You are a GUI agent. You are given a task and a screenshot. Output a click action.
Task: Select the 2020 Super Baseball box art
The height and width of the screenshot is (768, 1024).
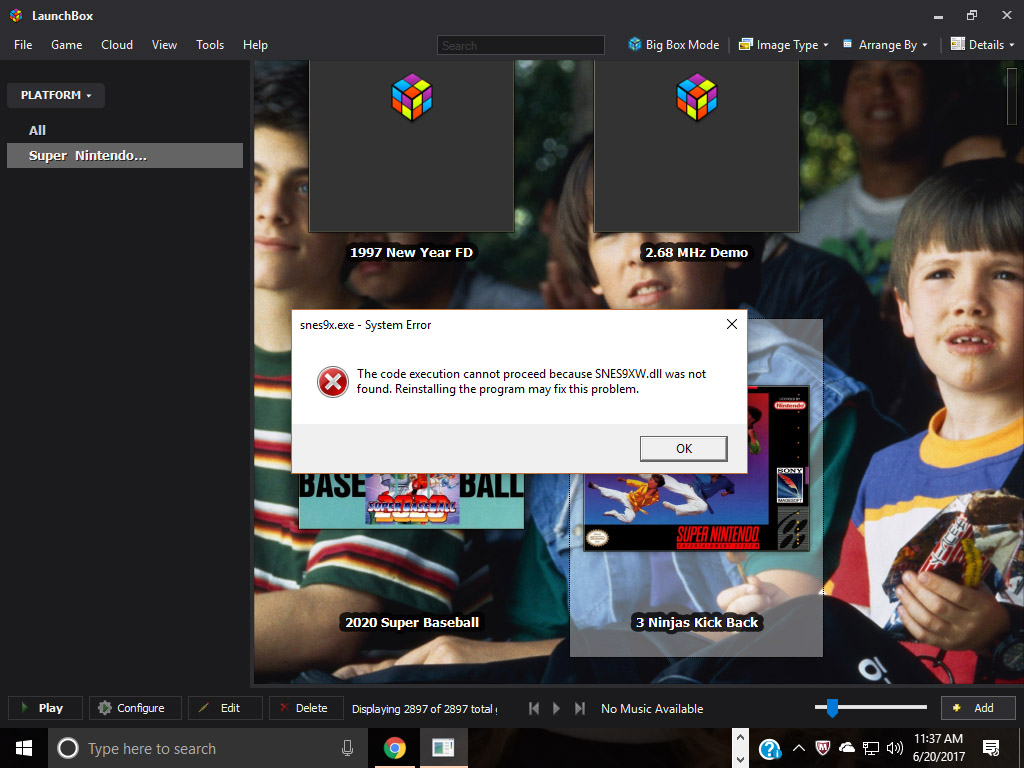[x=411, y=501]
